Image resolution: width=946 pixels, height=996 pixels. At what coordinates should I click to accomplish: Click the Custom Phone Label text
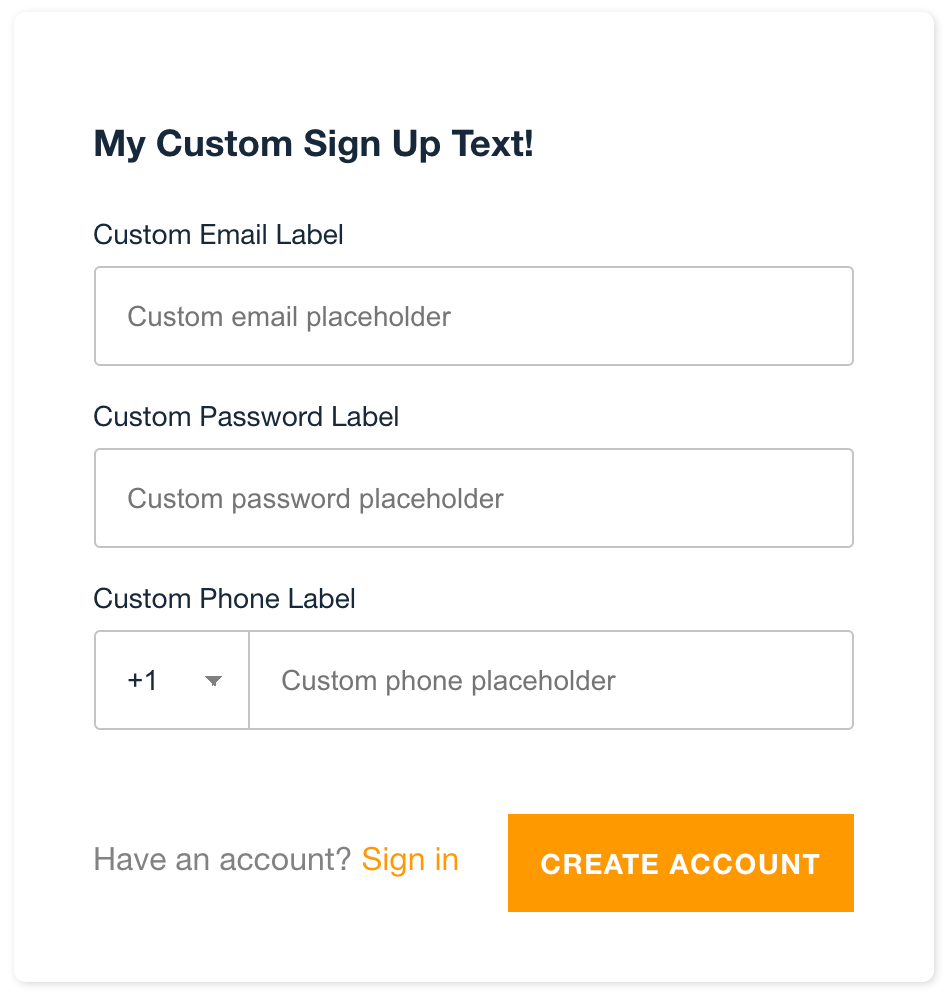click(224, 599)
